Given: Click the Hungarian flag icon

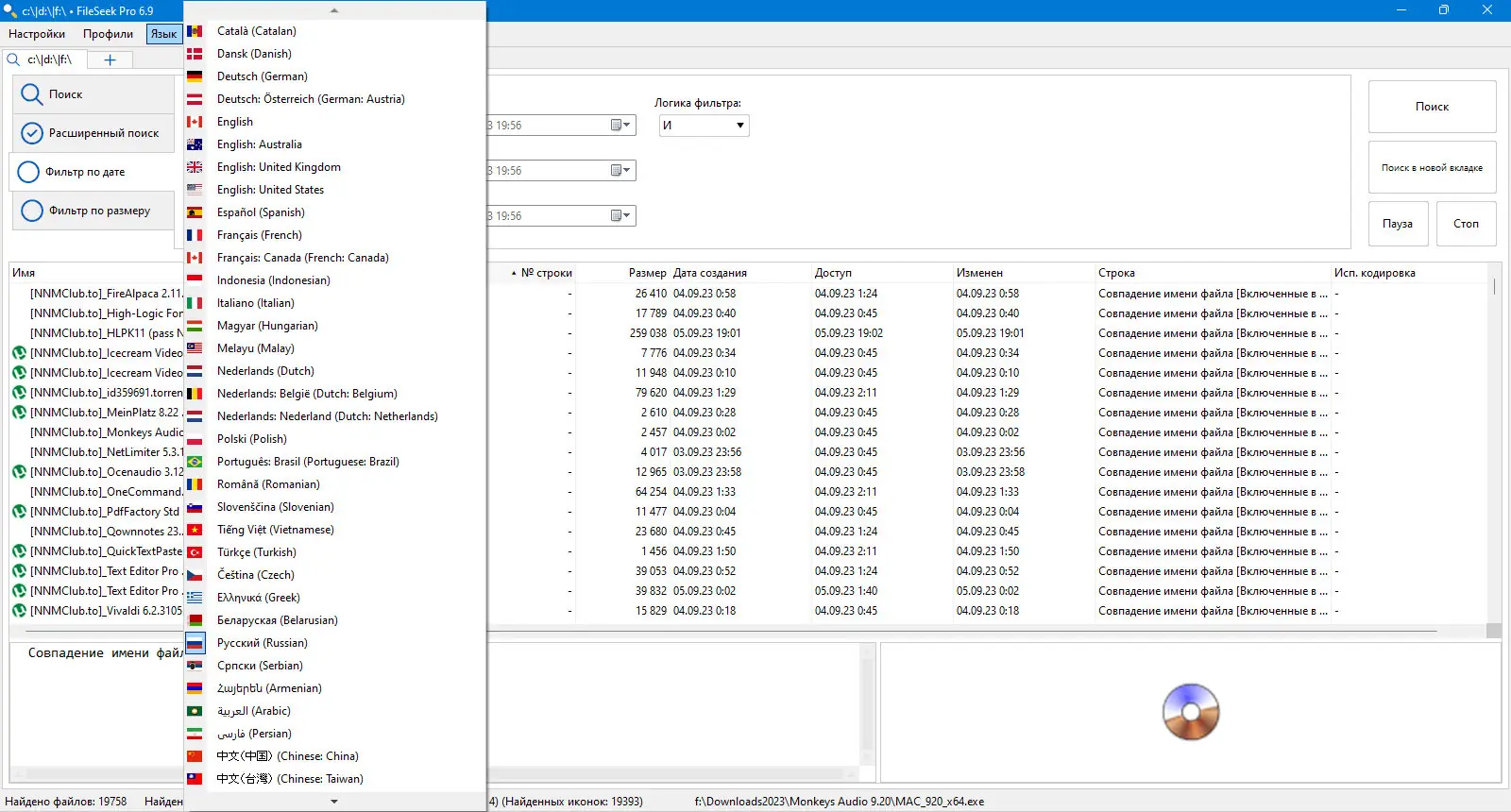Looking at the screenshot, I should coord(195,326).
